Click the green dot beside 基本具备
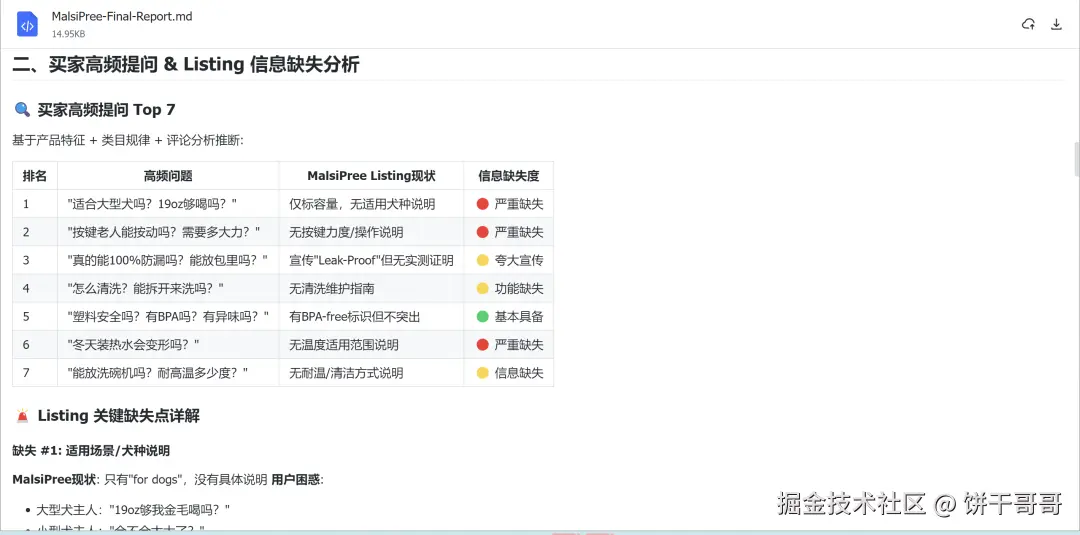The height and width of the screenshot is (535, 1080). [483, 317]
